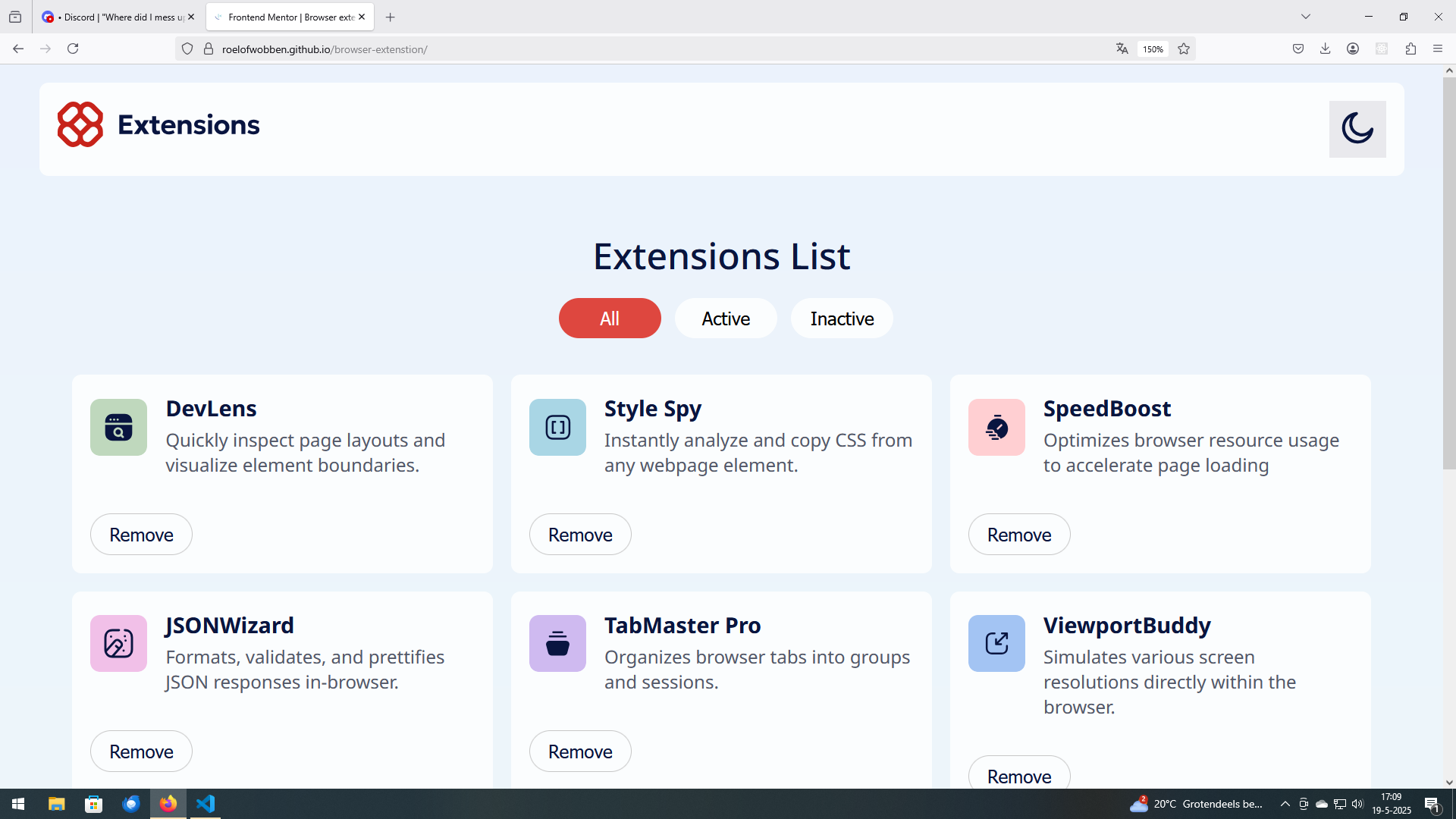Bookmark this page with star icon
The image size is (1456, 819).
pos(1184,49)
